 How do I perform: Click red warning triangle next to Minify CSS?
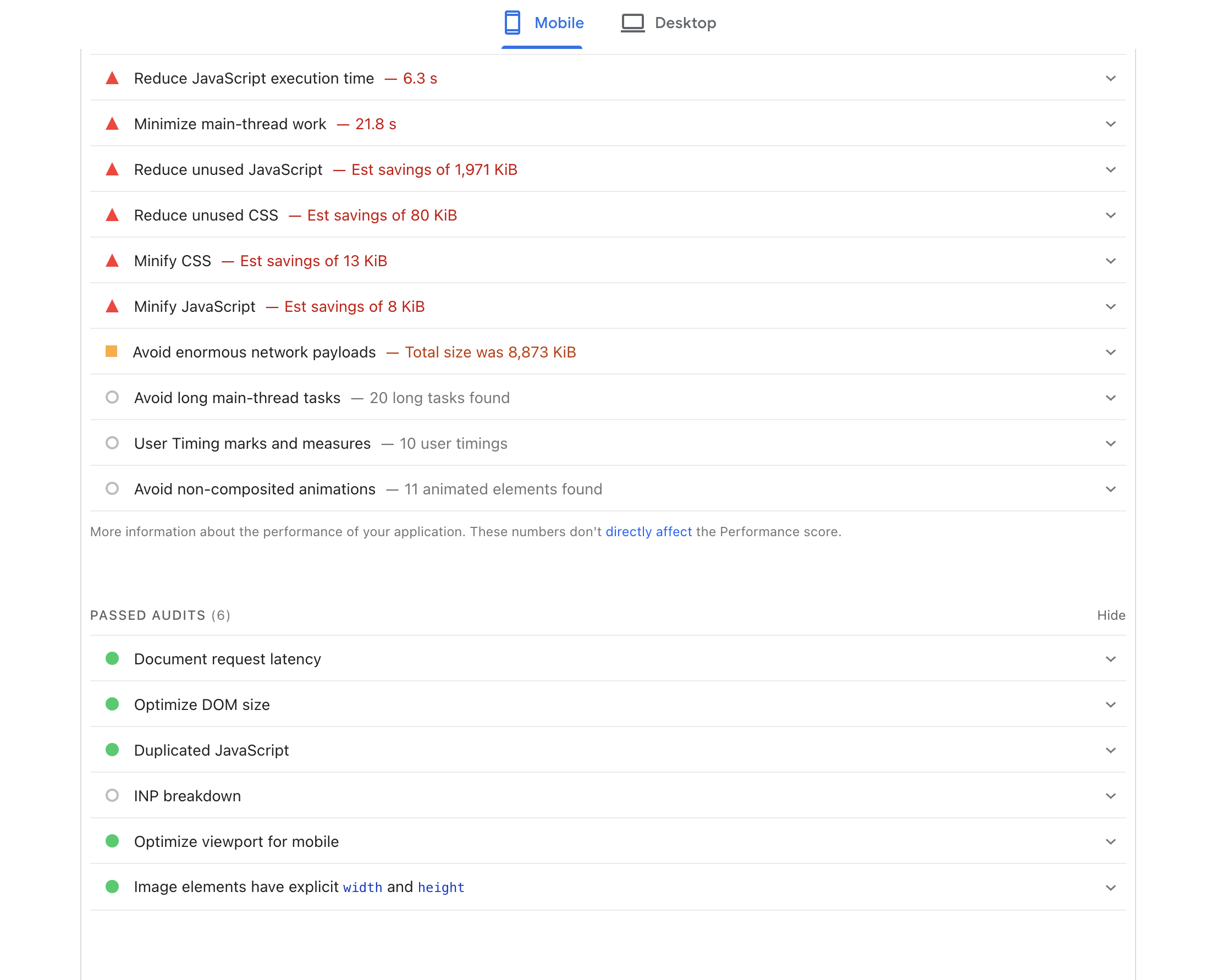click(x=112, y=261)
